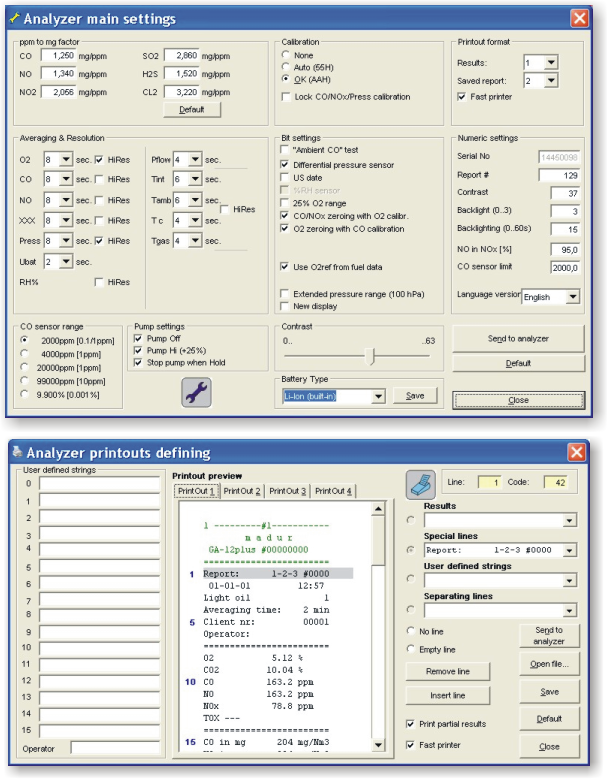The width and height of the screenshot is (608, 779).
Task: Click user defined string field 0
Action: (99, 483)
